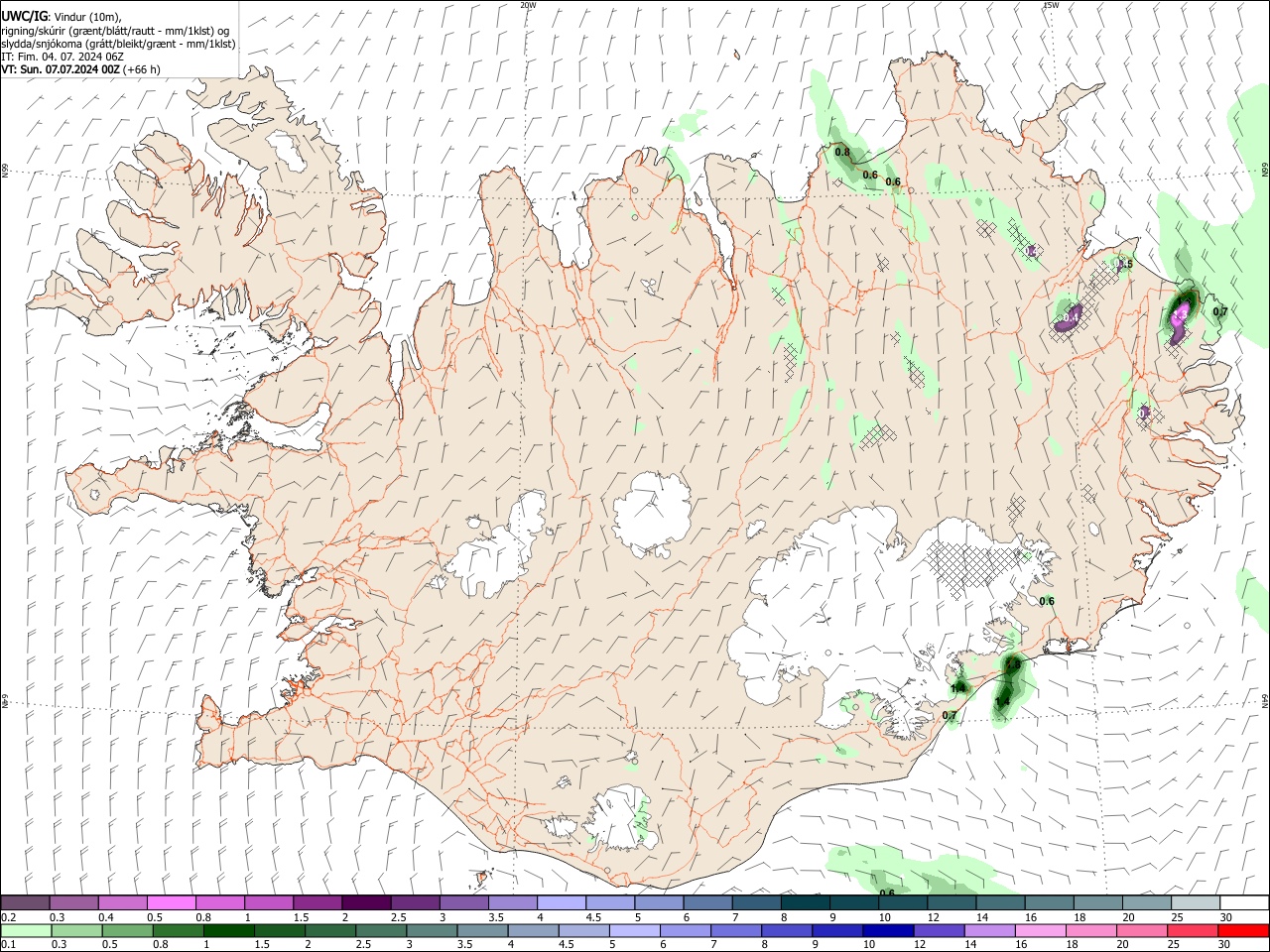
Task: Click the UWC/IG title in the map header
Action: pyautogui.click(x=25, y=16)
